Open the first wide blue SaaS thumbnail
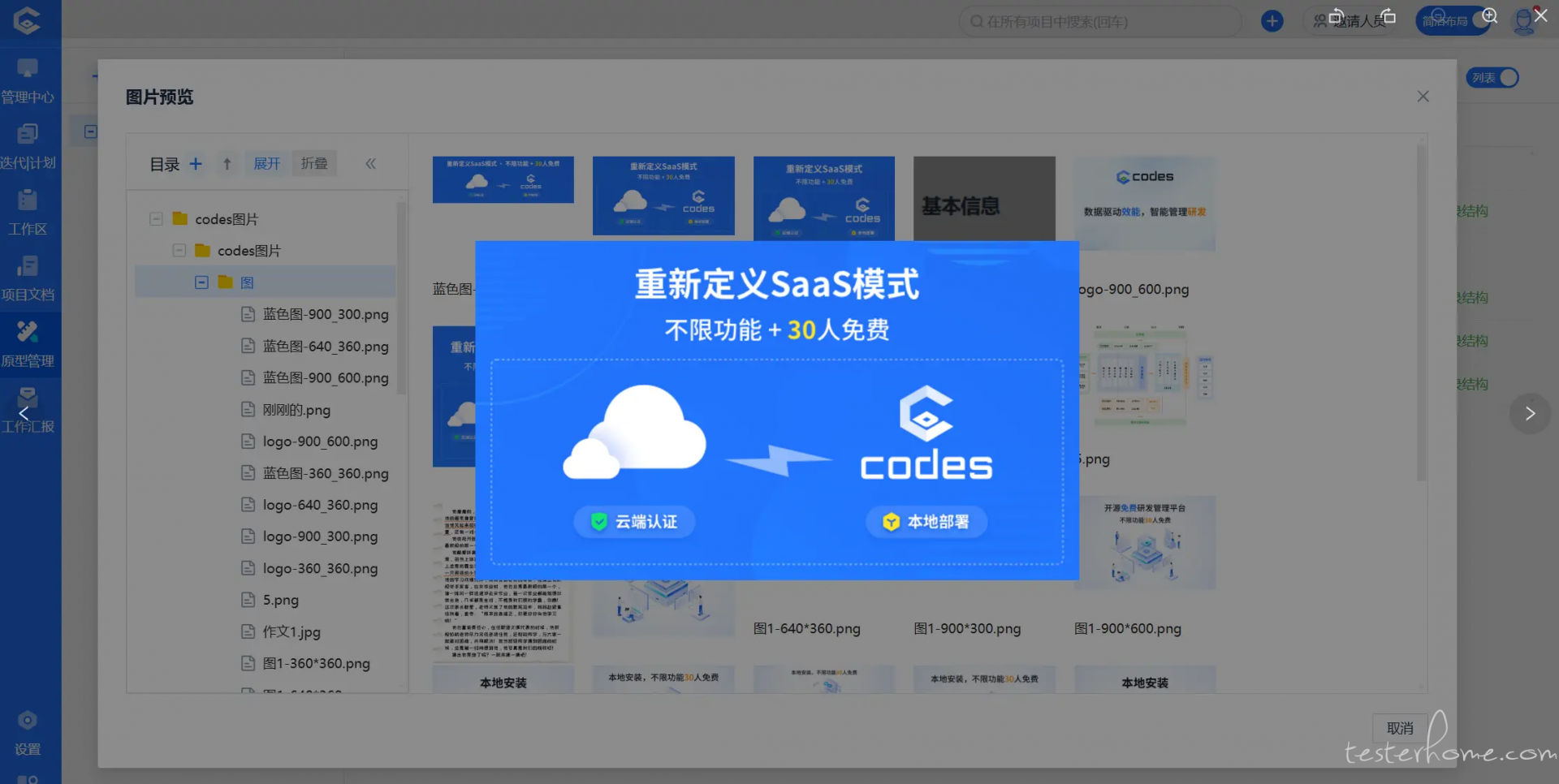Image resolution: width=1559 pixels, height=784 pixels. point(503,179)
